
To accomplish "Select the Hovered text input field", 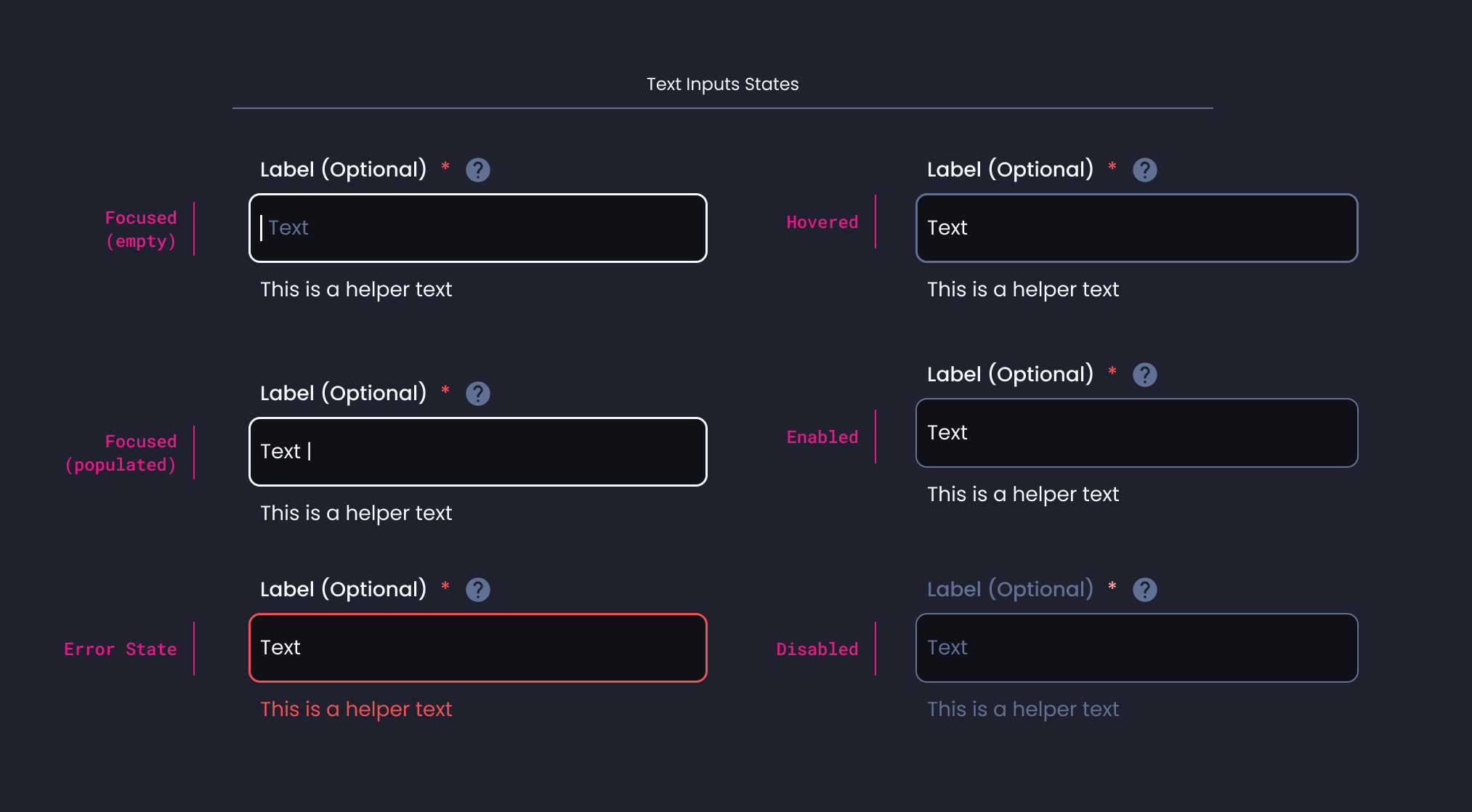I will [1136, 228].
